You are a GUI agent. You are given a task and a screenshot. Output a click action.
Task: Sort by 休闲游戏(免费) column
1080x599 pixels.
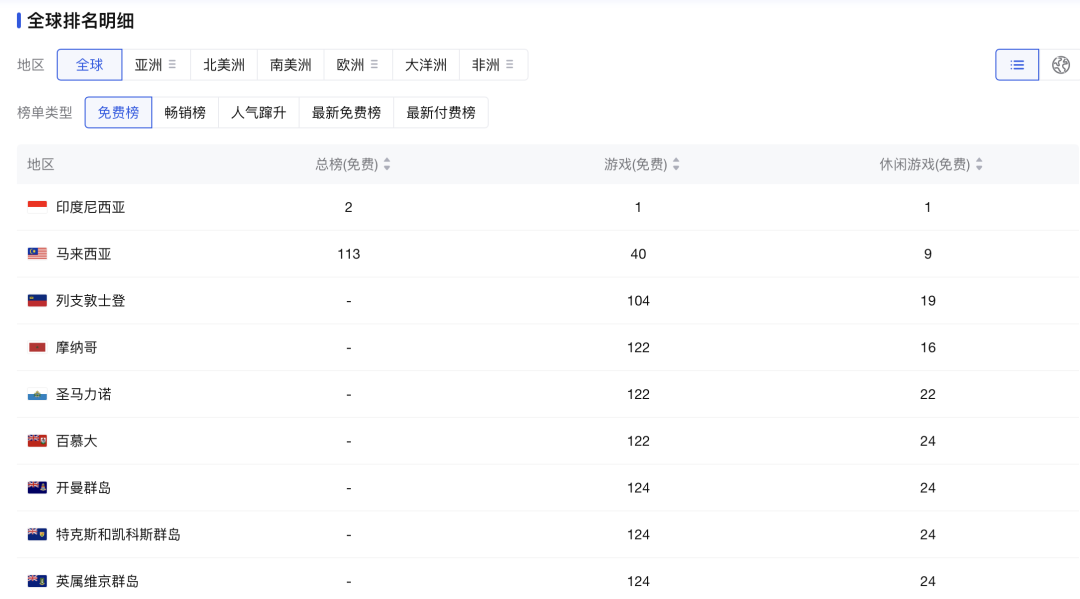[979, 165]
